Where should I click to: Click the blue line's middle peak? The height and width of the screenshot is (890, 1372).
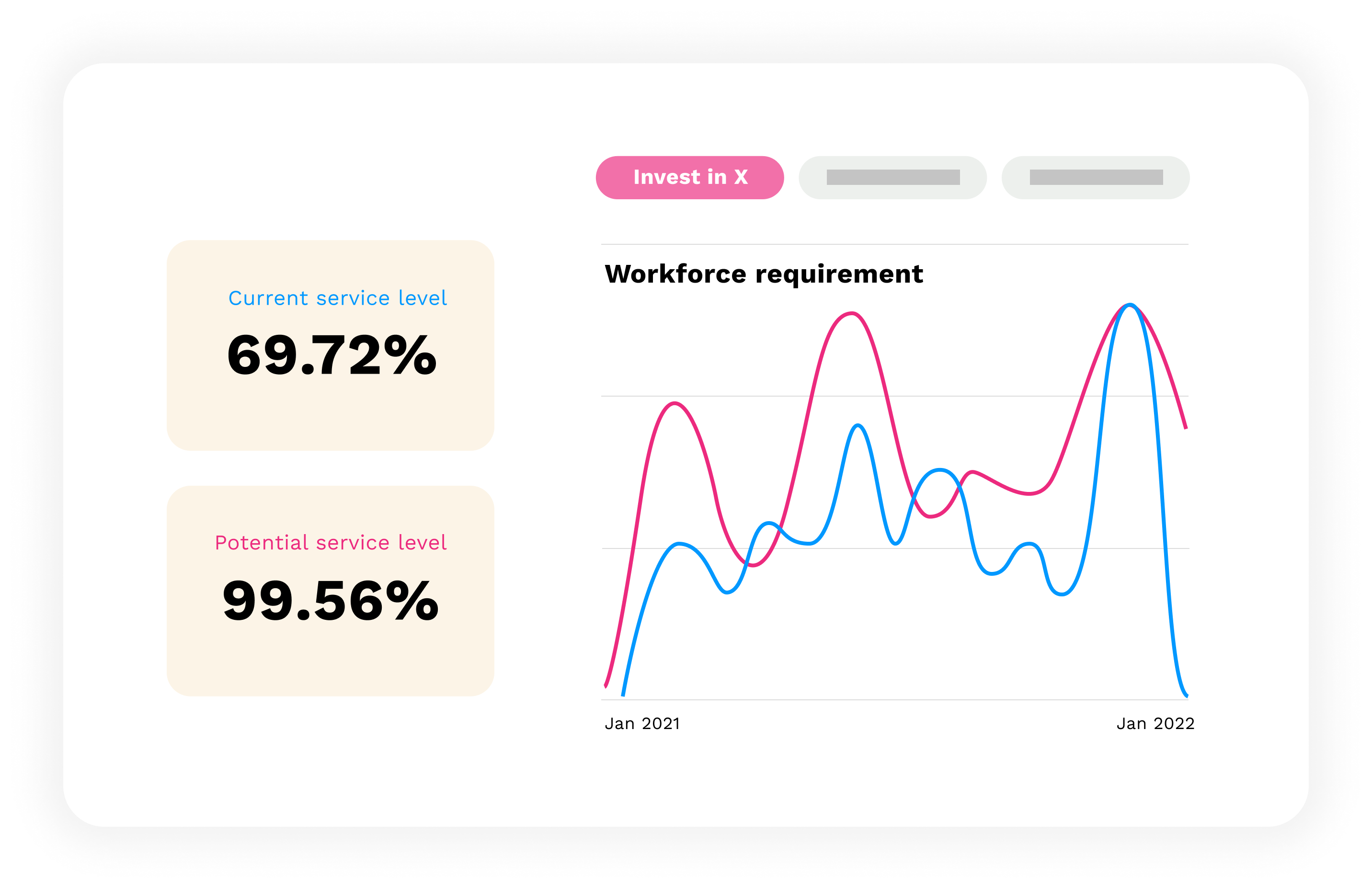[x=858, y=425]
